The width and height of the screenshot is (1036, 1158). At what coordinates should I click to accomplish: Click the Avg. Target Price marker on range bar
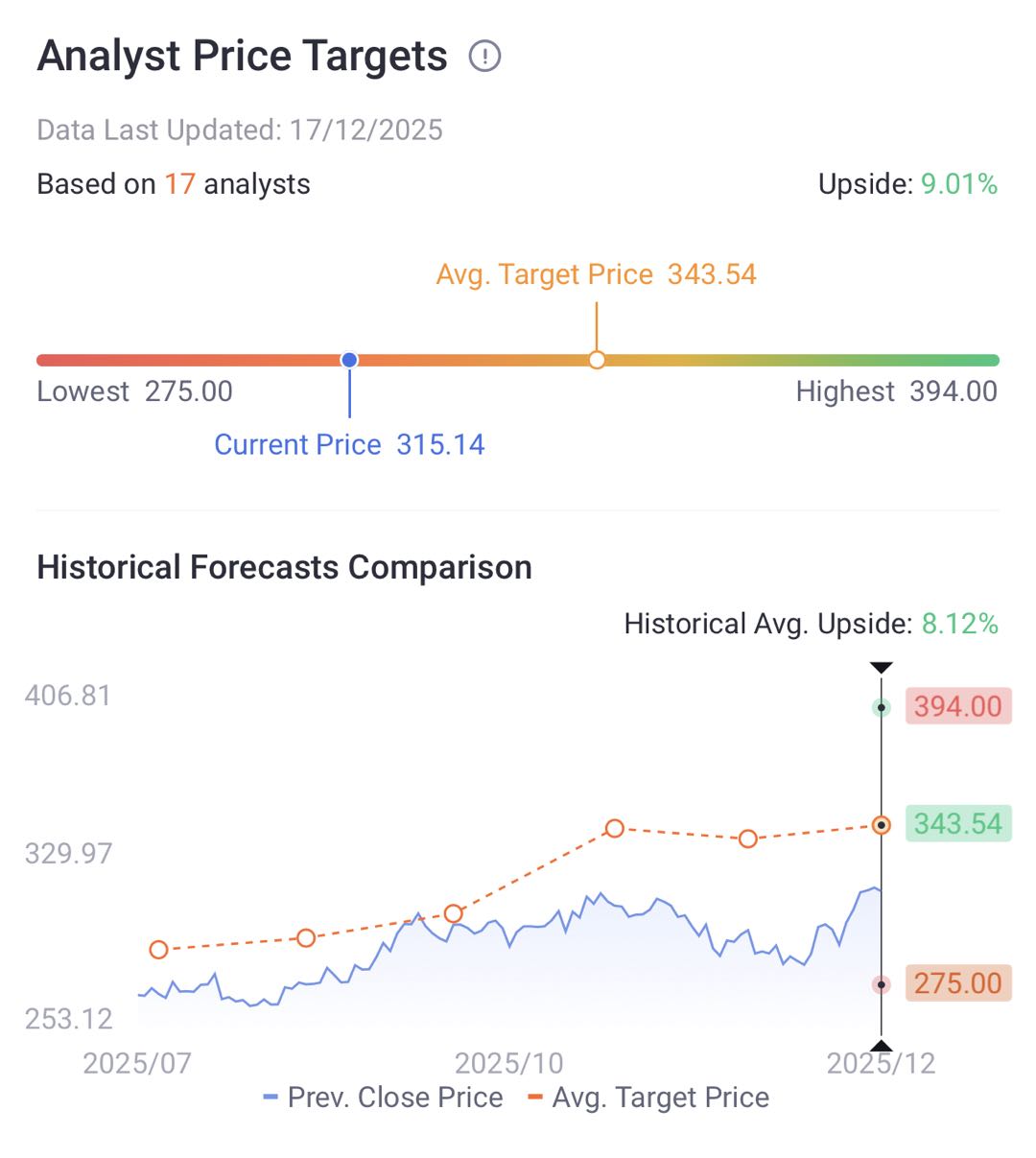click(597, 360)
